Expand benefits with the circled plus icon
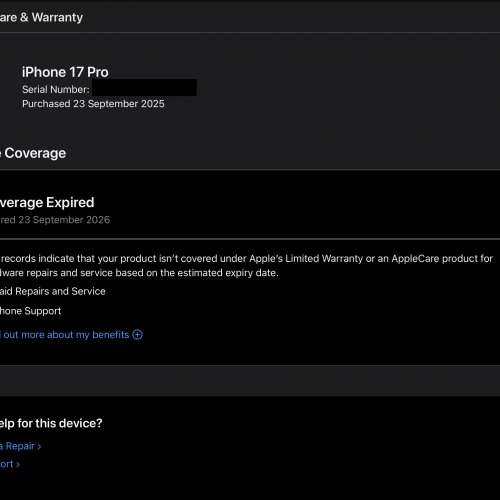 point(137,334)
